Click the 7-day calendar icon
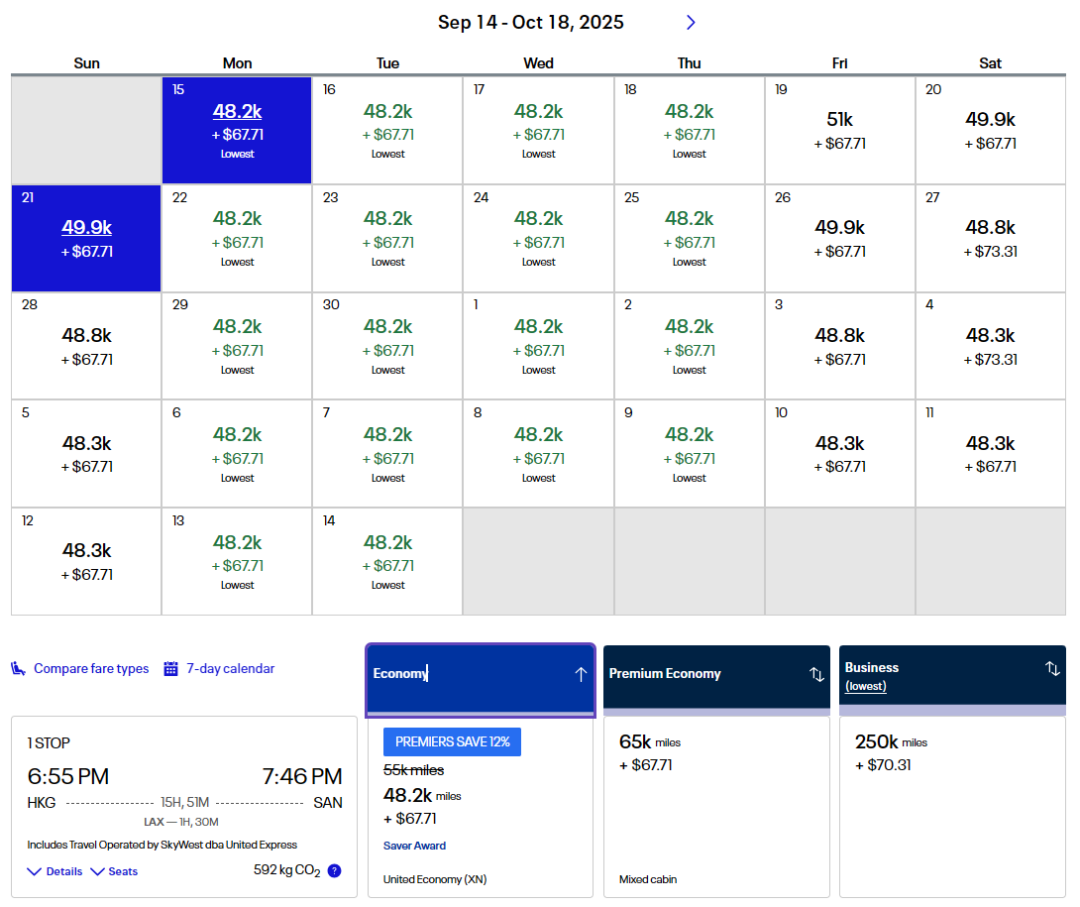1080x907 pixels. 171,669
